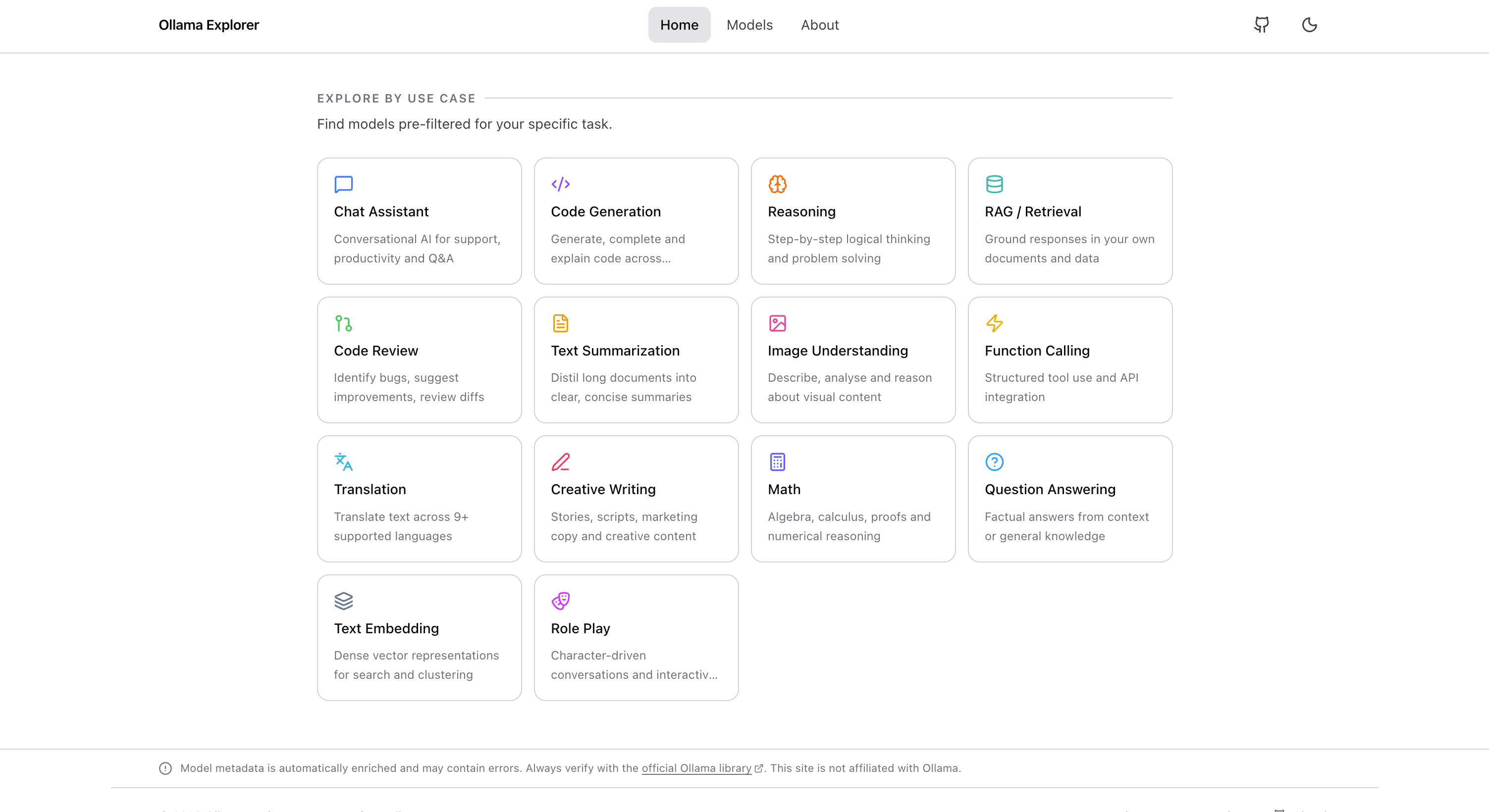Open the About page
The height and width of the screenshot is (812, 1489).
820,25
